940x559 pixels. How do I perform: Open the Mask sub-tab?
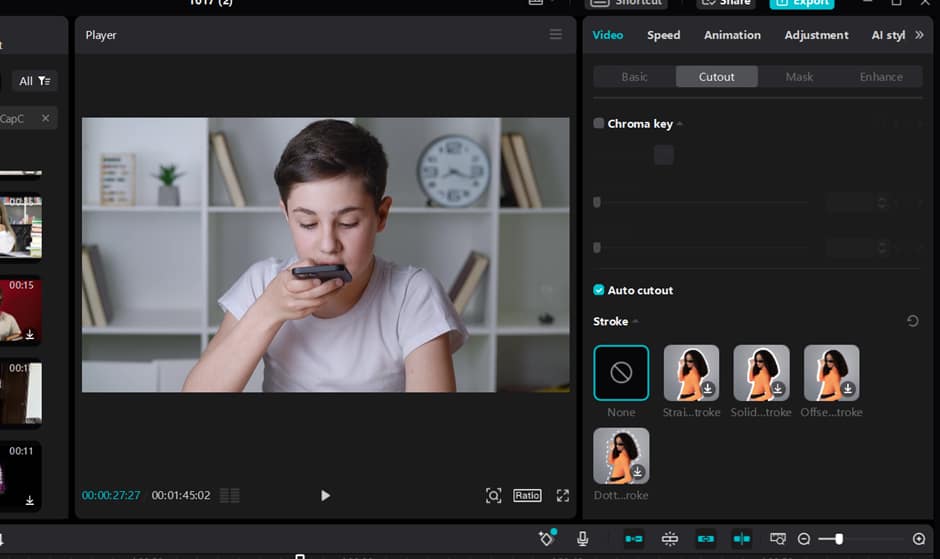(x=799, y=77)
